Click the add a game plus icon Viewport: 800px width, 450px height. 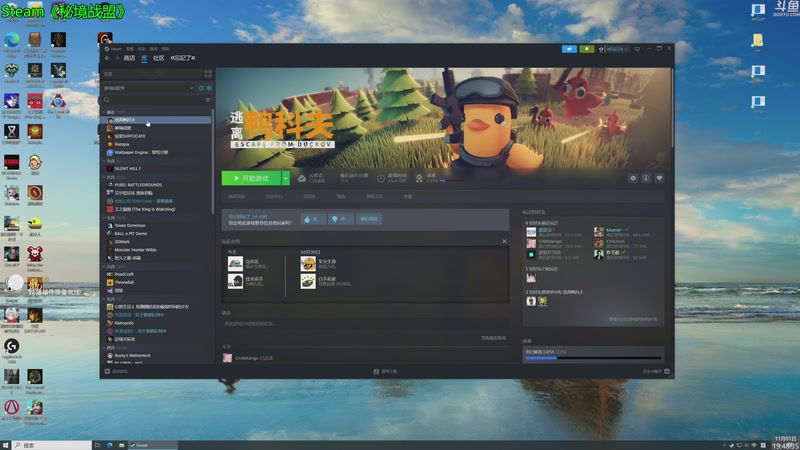tap(107, 371)
